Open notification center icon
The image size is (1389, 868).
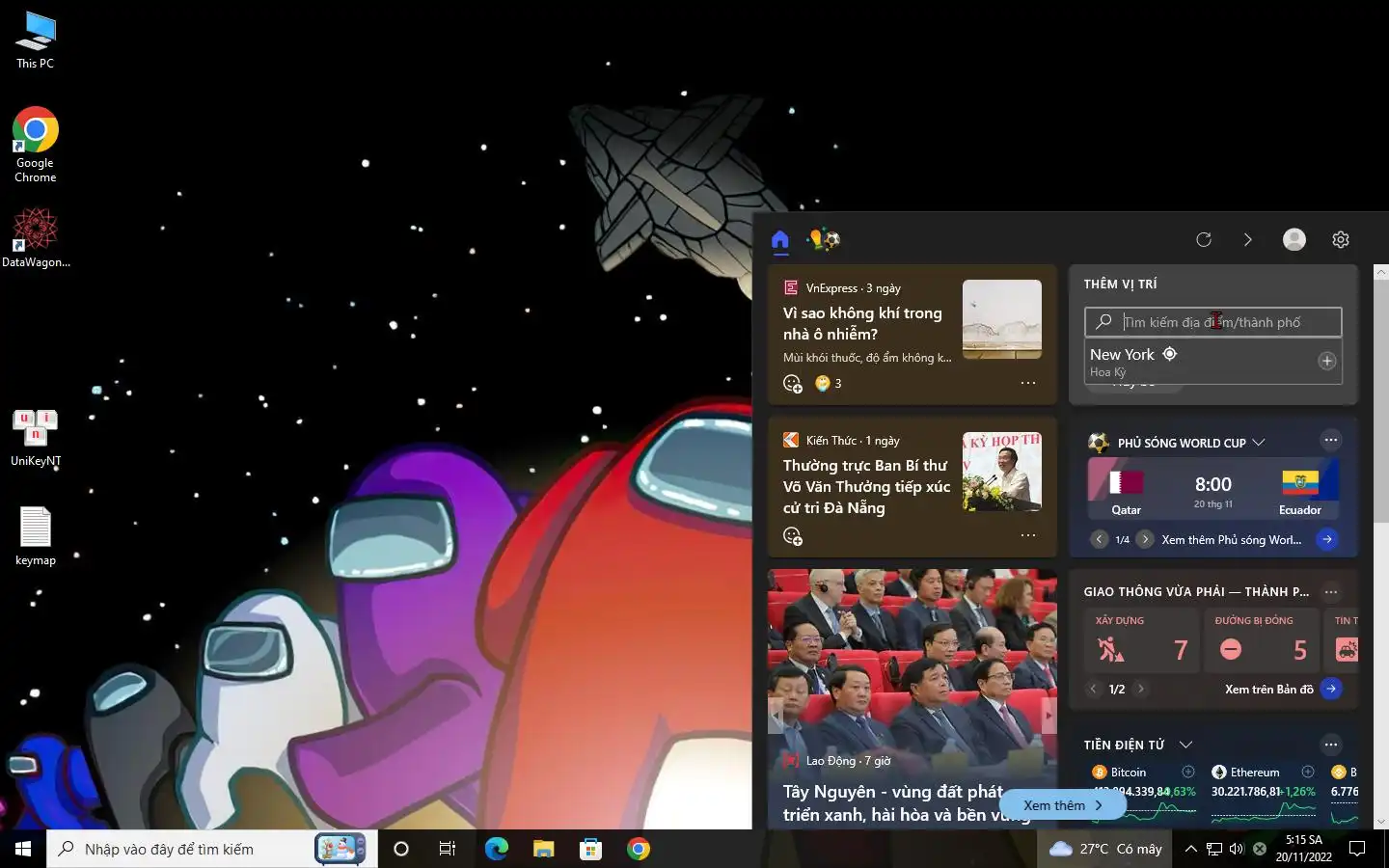tap(1357, 849)
